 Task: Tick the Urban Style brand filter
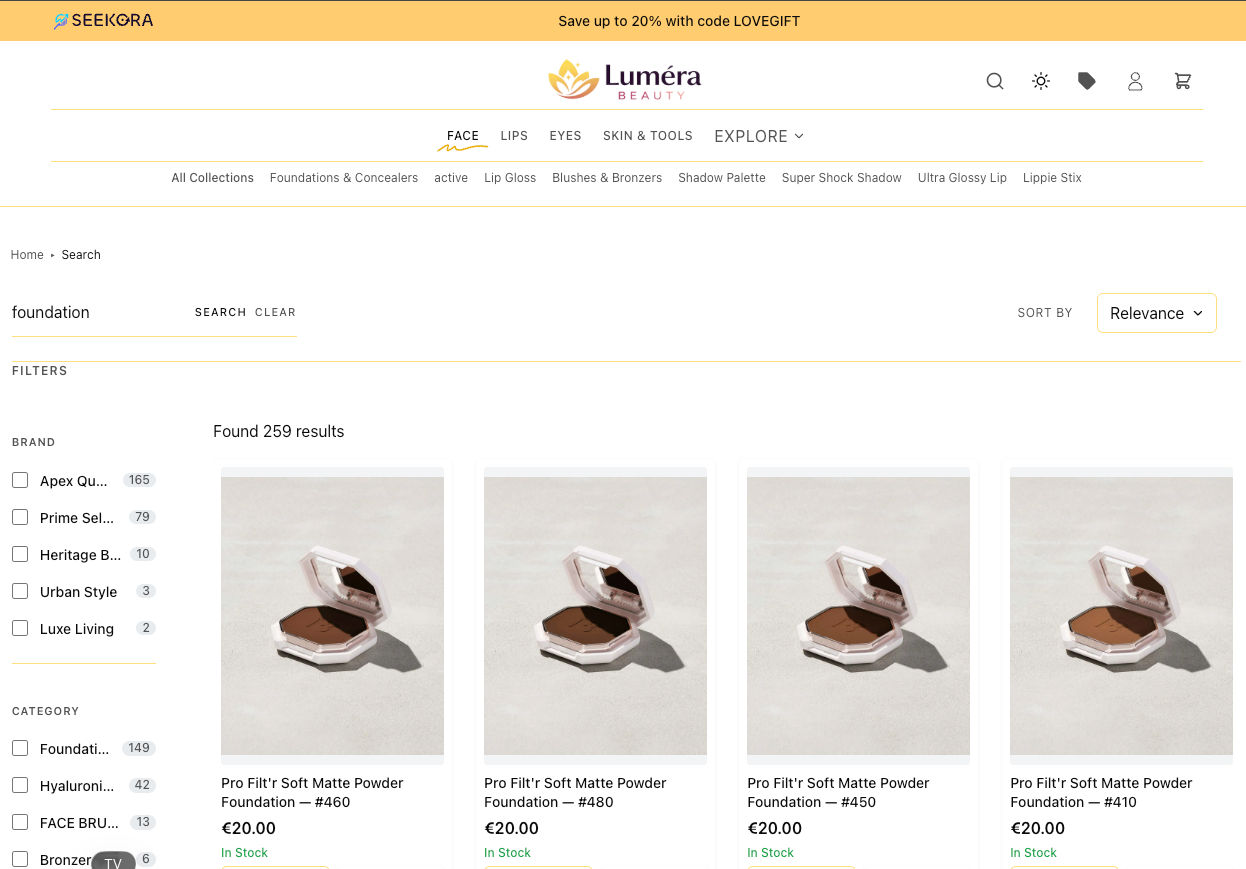click(20, 591)
